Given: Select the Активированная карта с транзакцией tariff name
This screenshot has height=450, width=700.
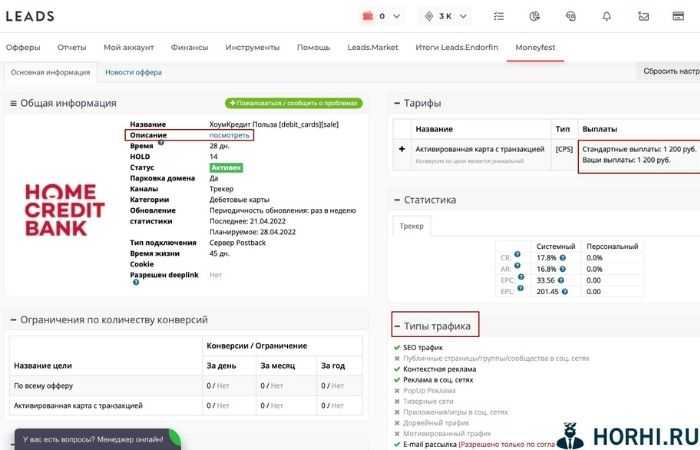Looking at the screenshot, I should click(480, 149).
